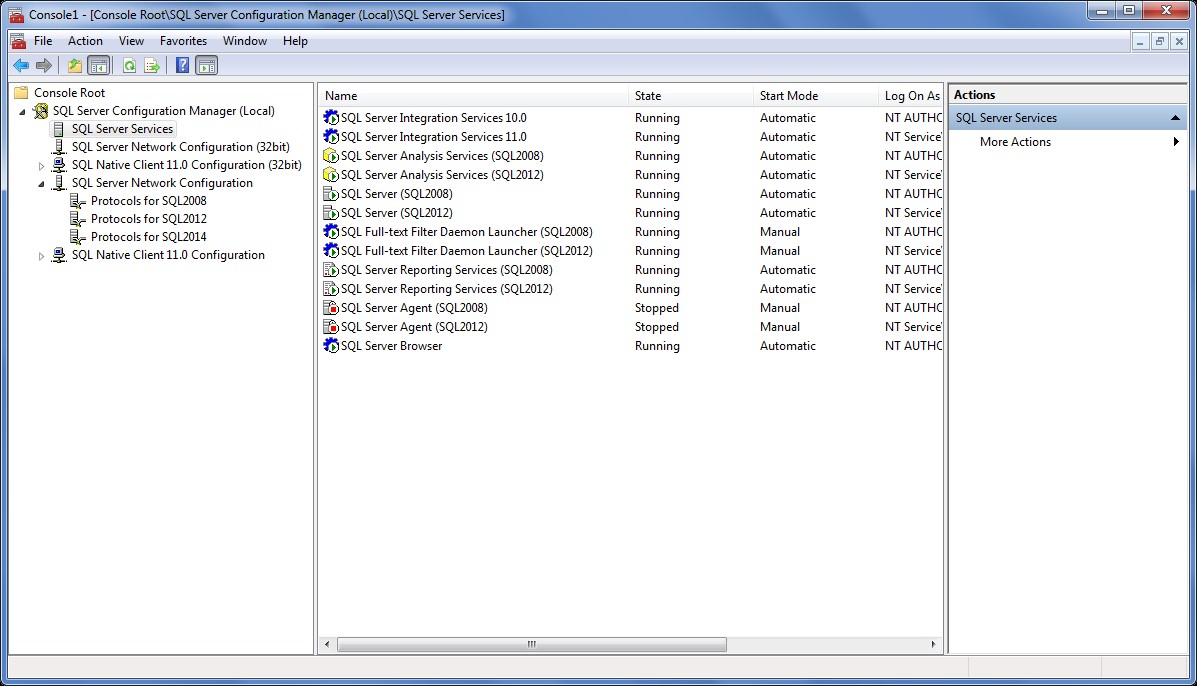
Task: Expand SQL Native Client 11.0 Configuration (32bit)
Action: (42, 166)
